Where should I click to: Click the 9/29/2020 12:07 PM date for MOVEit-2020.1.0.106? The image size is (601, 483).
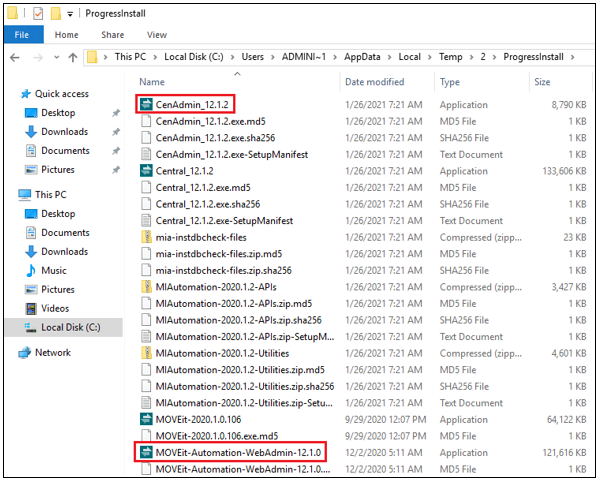(386, 419)
